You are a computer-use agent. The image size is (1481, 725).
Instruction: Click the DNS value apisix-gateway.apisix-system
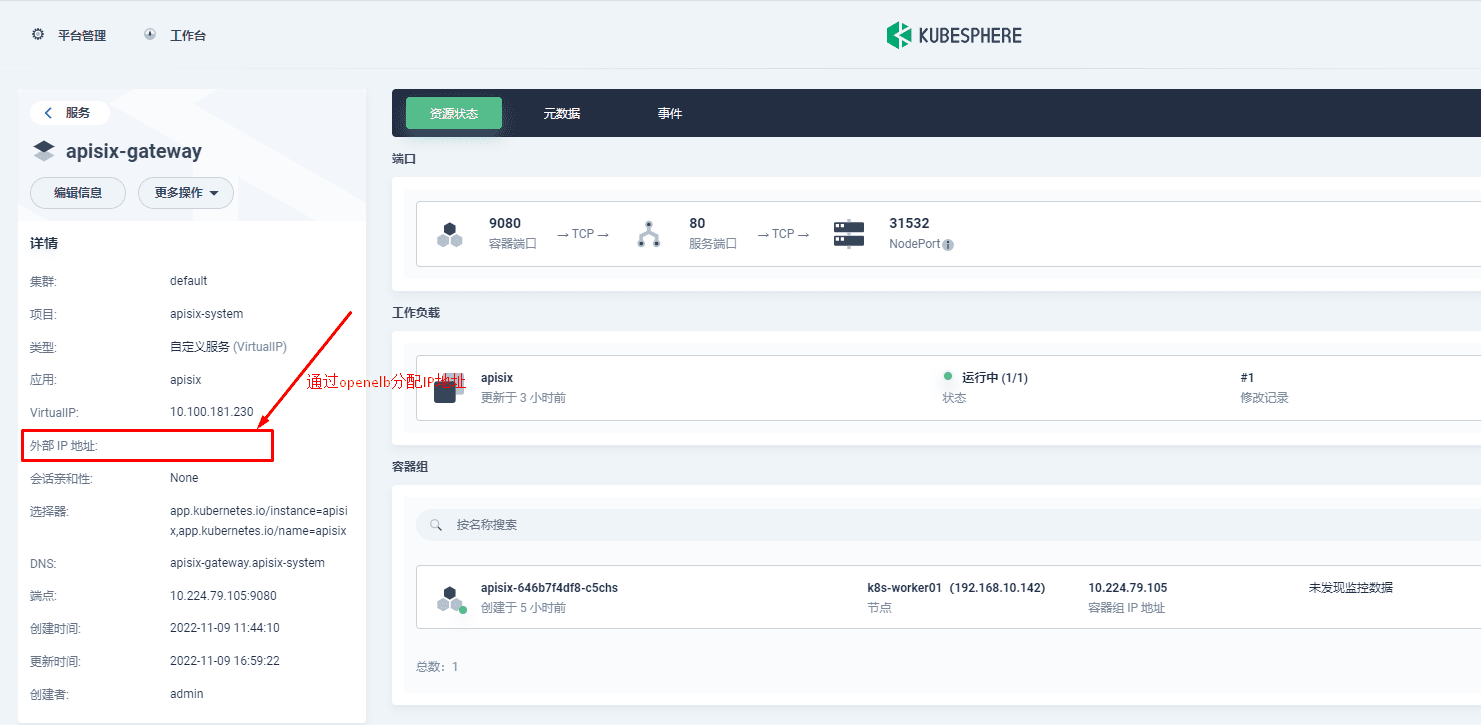tap(247, 563)
